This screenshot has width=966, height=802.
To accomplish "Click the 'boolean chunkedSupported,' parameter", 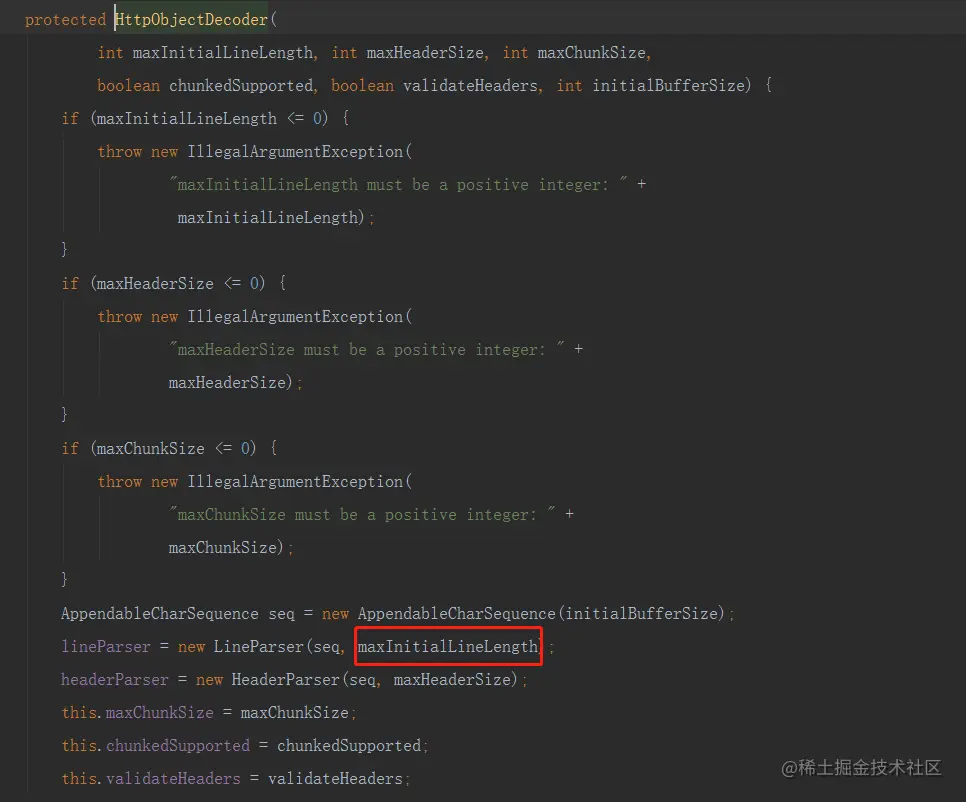I will tap(208, 86).
